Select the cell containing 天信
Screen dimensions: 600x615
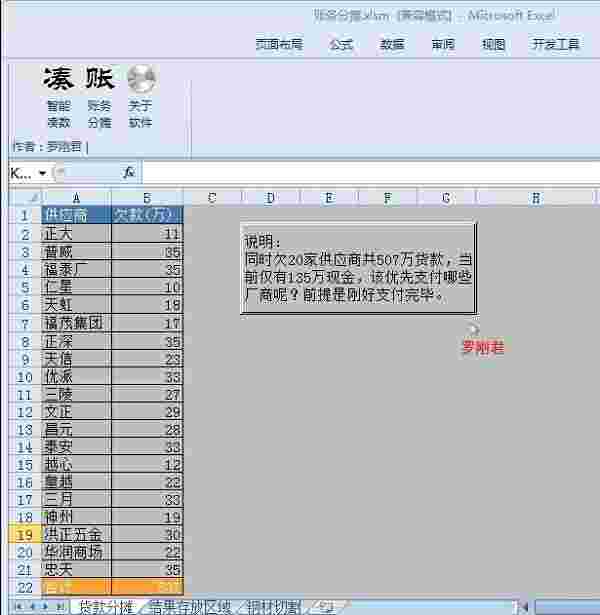(x=76, y=359)
